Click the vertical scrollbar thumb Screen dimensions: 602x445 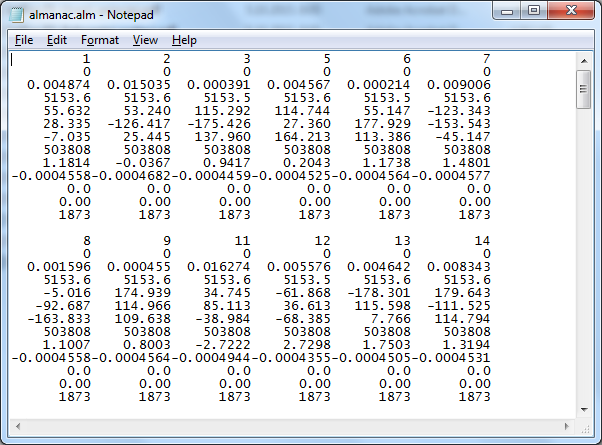pyautogui.click(x=584, y=89)
